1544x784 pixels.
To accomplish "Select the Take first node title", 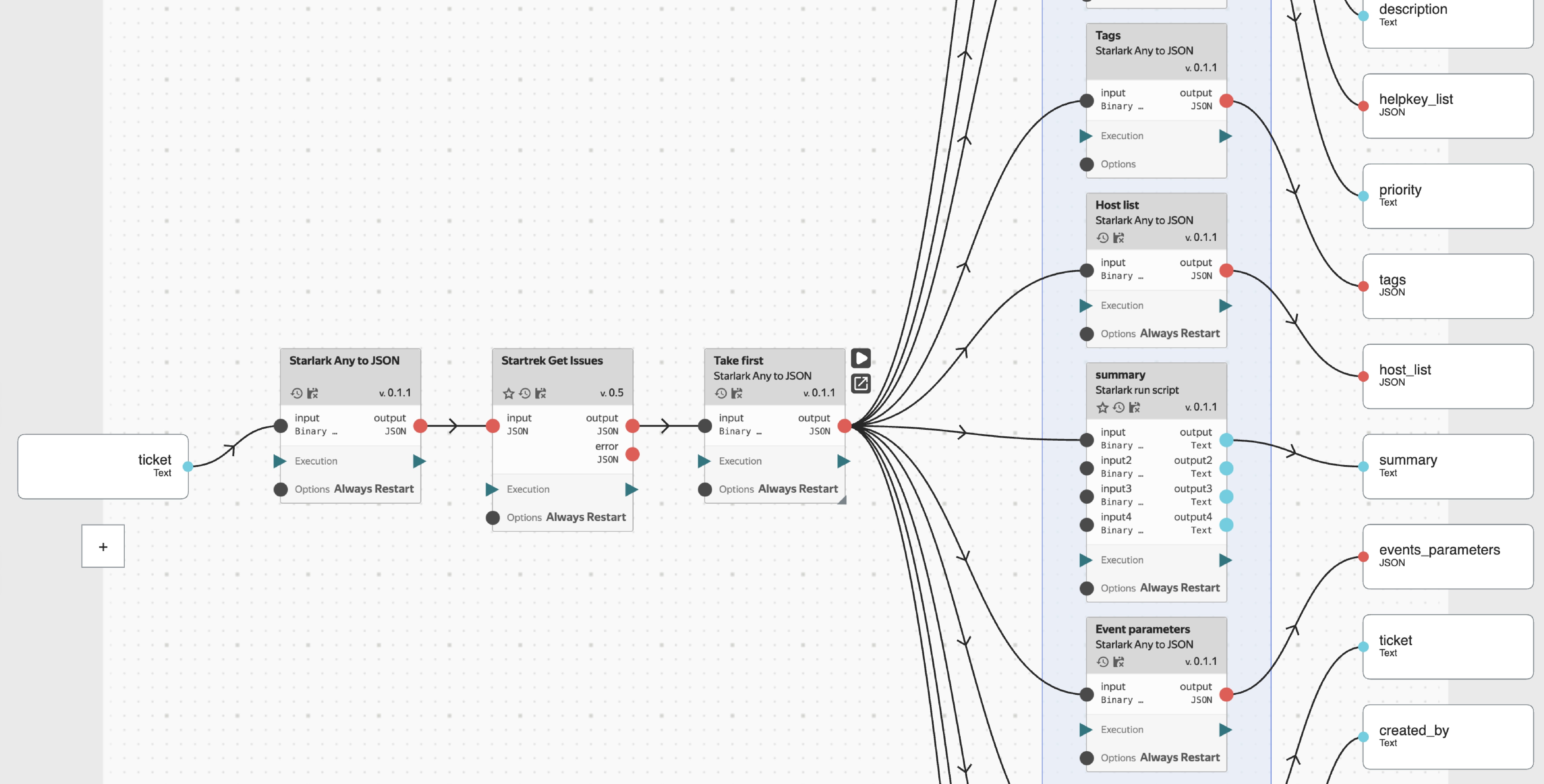I will (x=739, y=361).
